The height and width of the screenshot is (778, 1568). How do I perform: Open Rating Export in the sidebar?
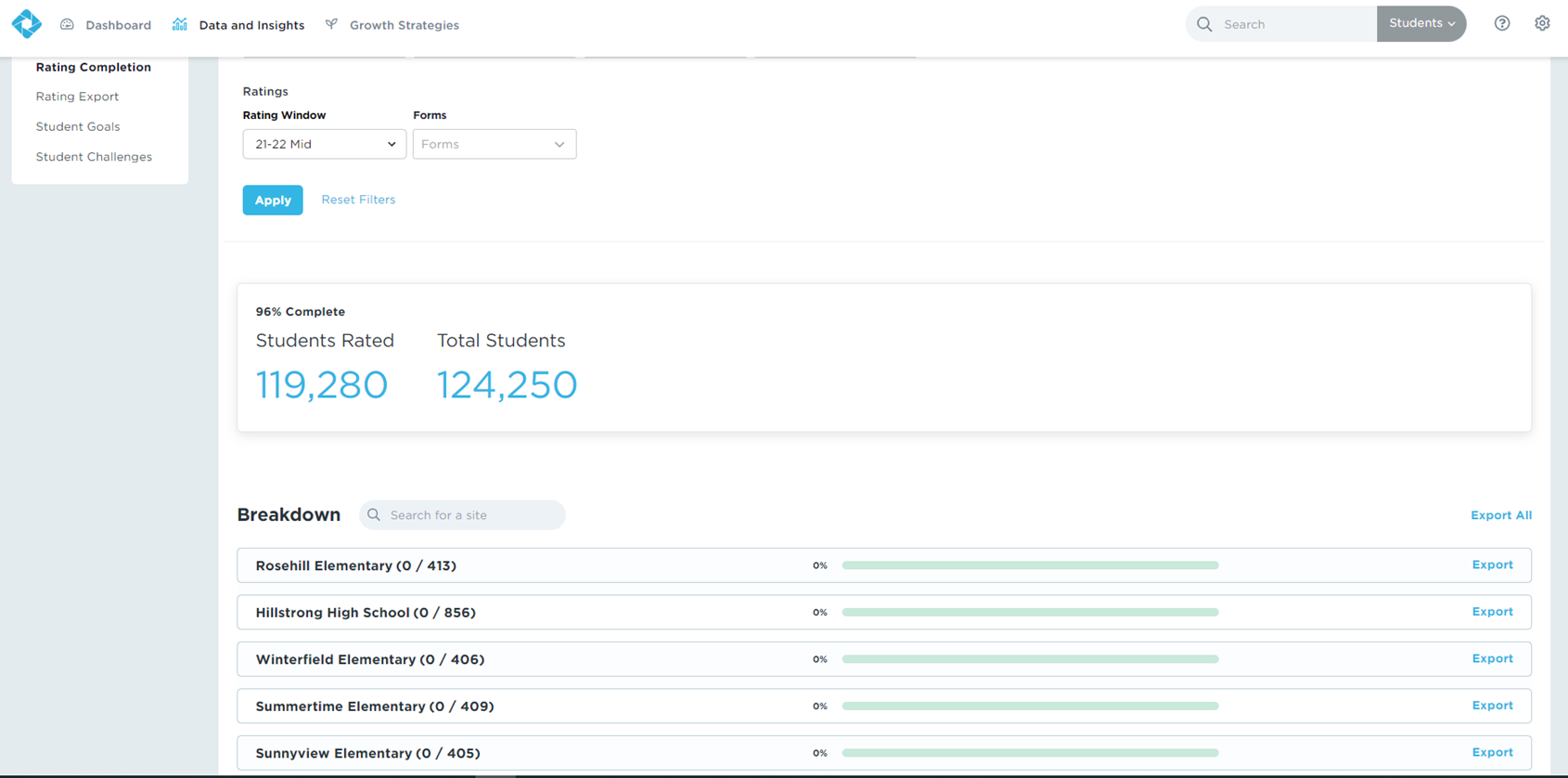(77, 97)
